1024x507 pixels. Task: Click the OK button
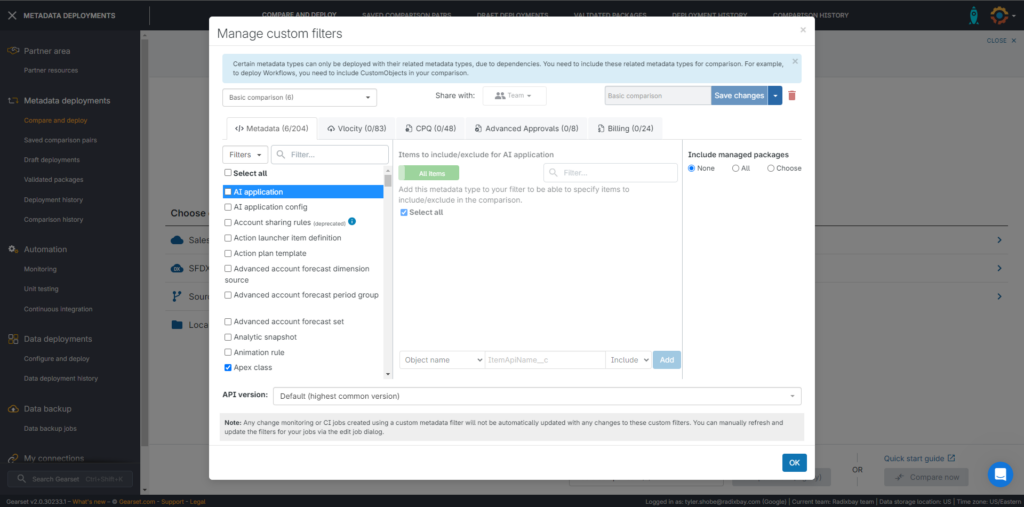click(x=794, y=463)
